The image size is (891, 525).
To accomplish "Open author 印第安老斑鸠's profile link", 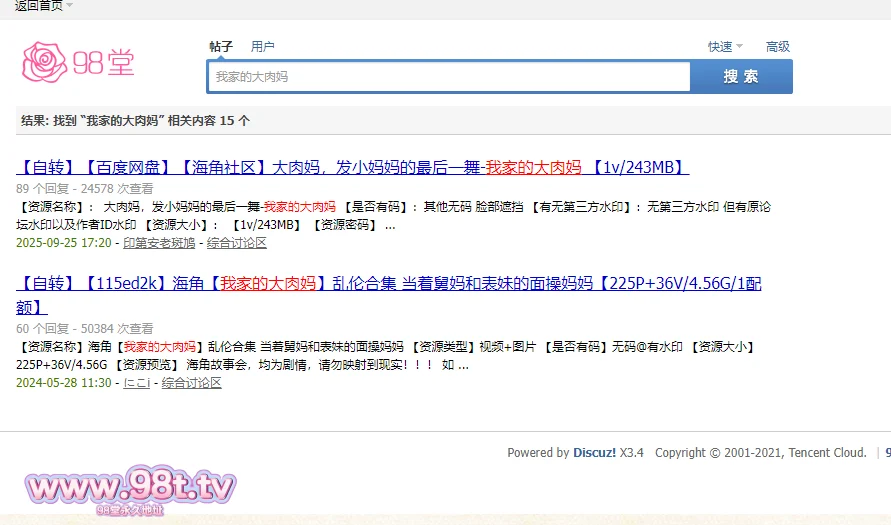I will (x=159, y=243).
